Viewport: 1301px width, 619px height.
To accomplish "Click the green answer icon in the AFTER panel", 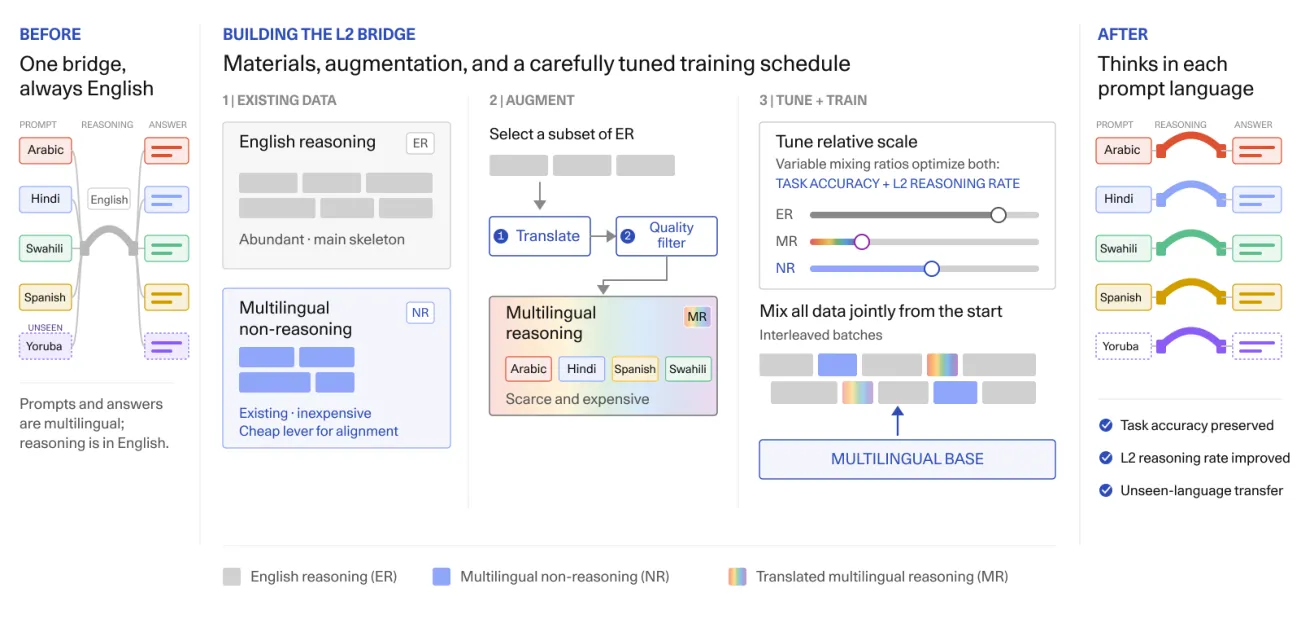I will [x=1258, y=248].
